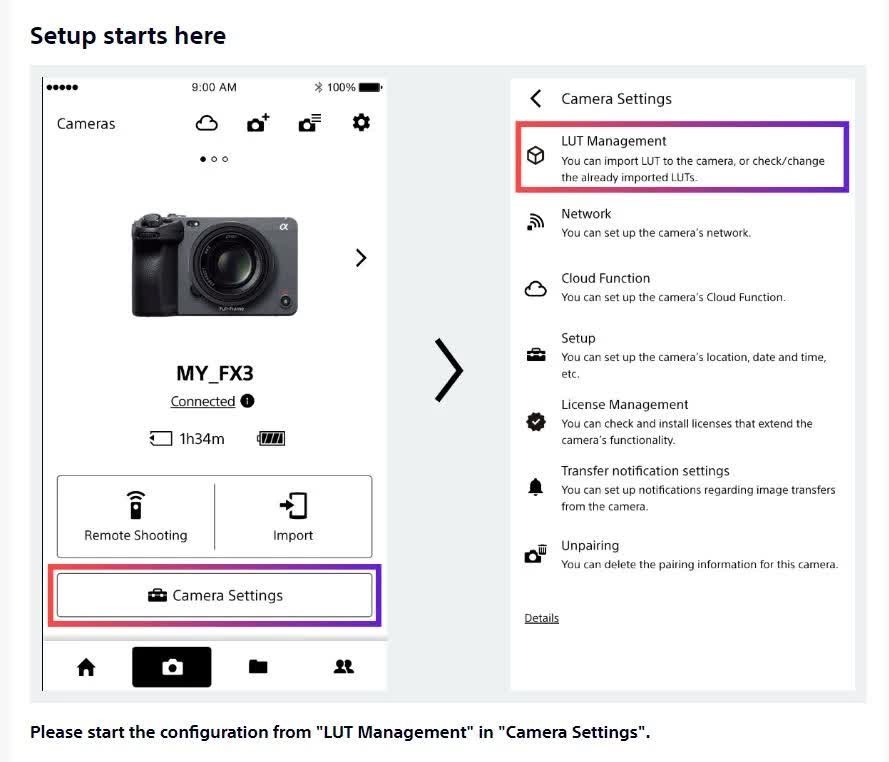
Task: Tap the License Management badge icon
Action: (x=536, y=421)
